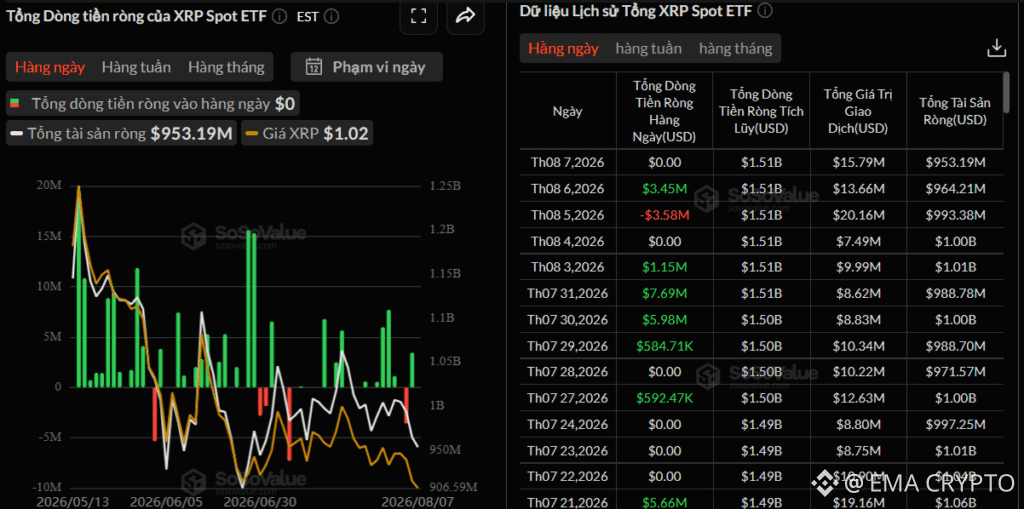Image resolution: width=1024 pixels, height=509 pixels.
Task: Switch table to hàng tháng
Action: (735, 48)
